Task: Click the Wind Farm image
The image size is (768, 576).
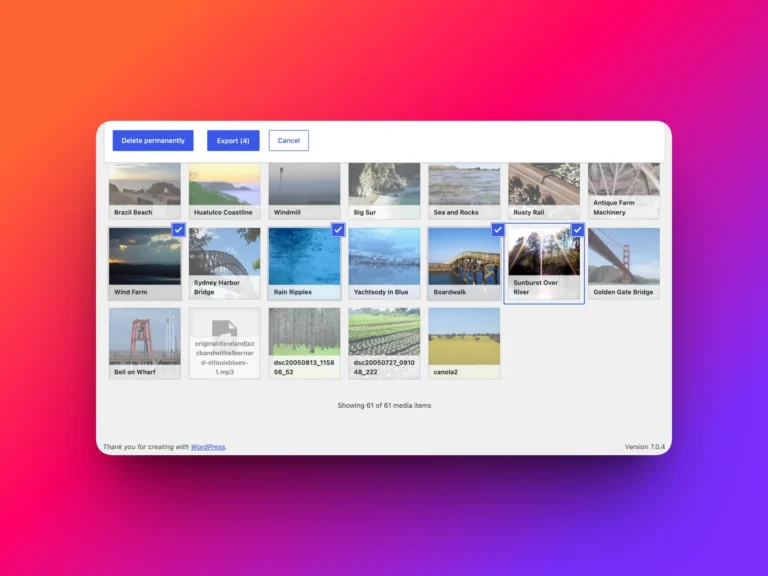Action: pos(144,264)
